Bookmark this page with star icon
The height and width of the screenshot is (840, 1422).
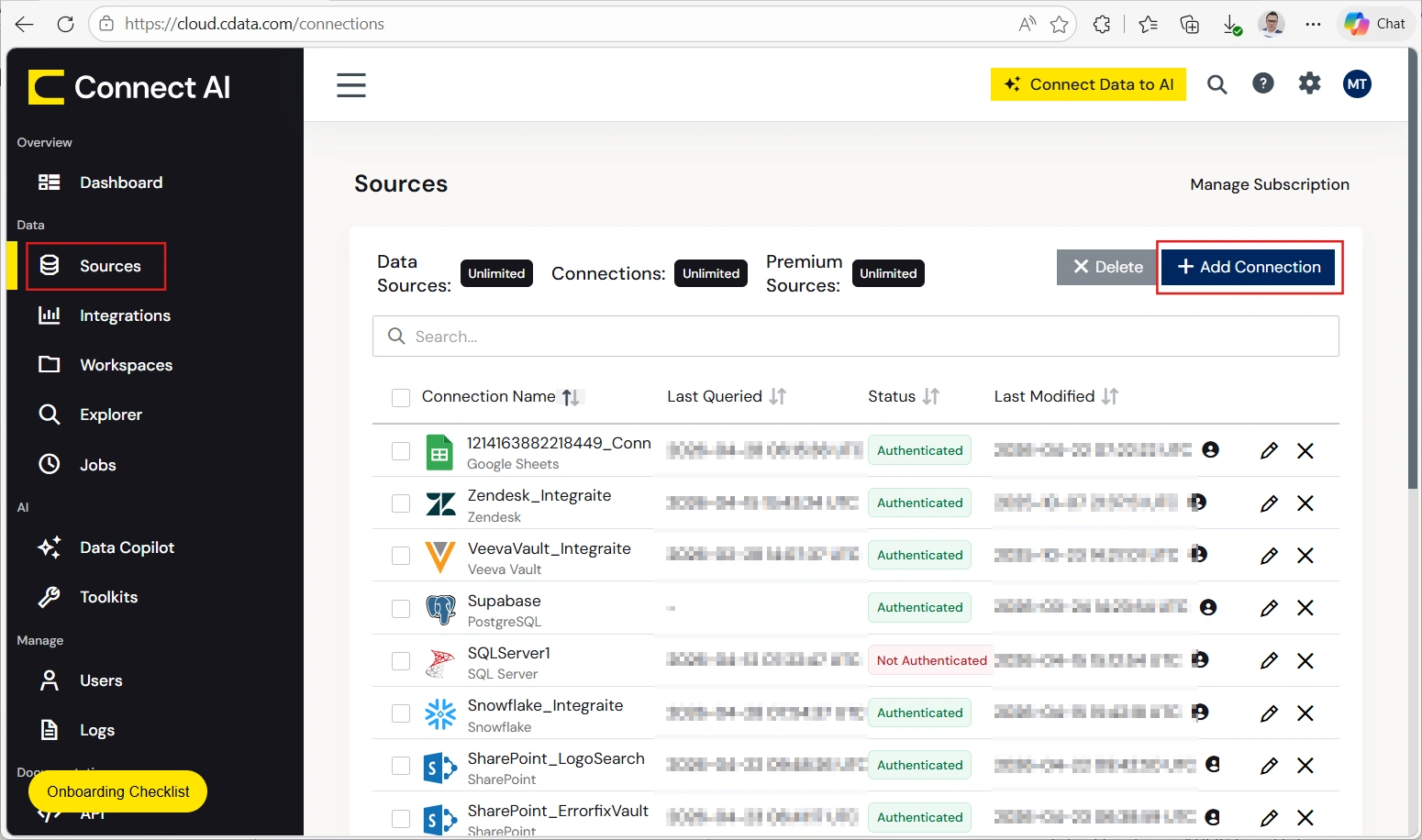[1059, 24]
